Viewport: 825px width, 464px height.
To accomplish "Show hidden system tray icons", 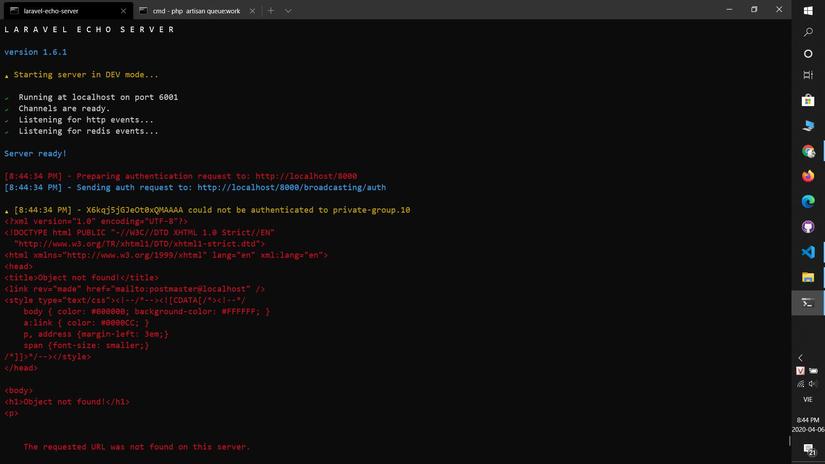I will click(801, 358).
